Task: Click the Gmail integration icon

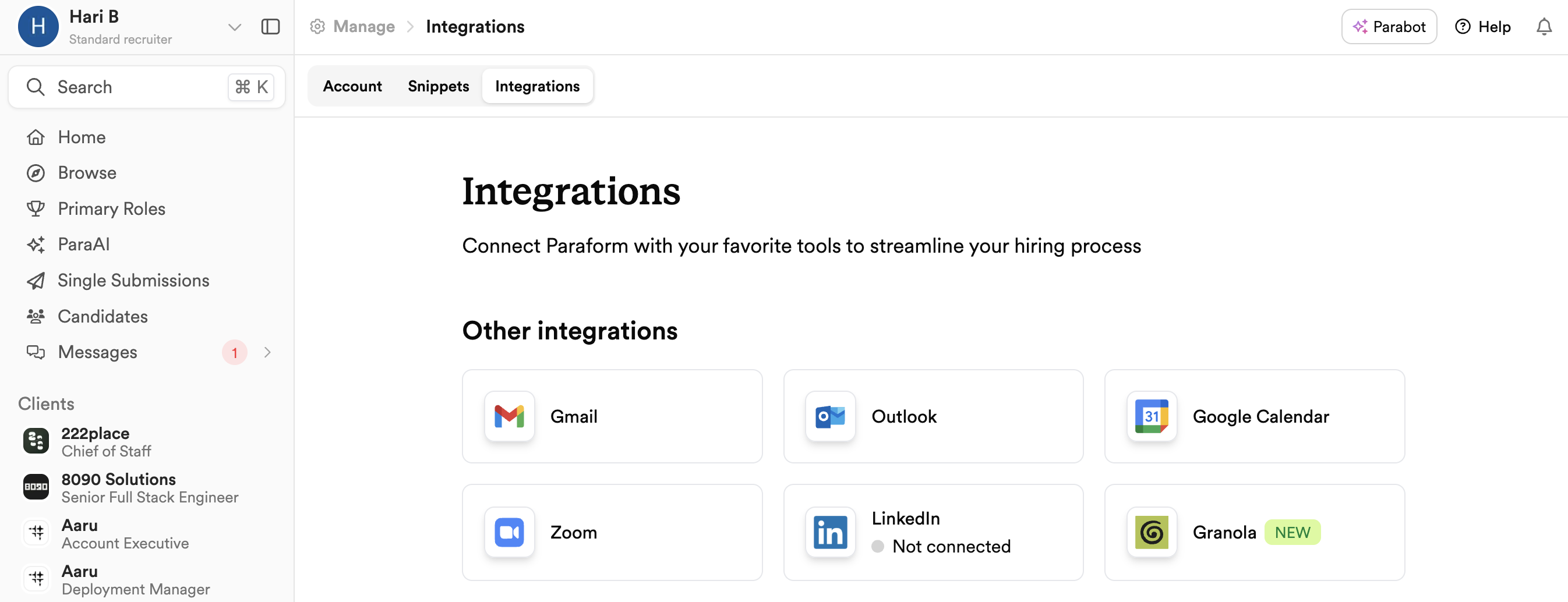Action: pos(510,416)
